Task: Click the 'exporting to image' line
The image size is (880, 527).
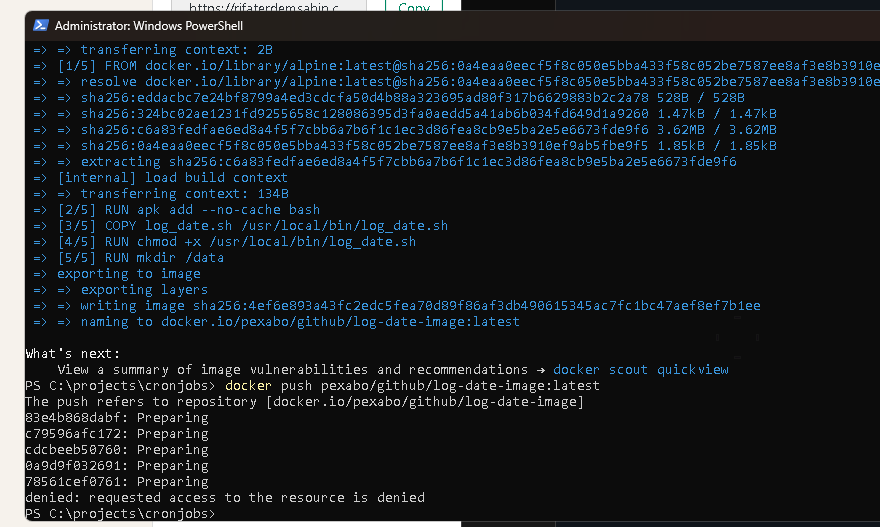Action: 117,274
